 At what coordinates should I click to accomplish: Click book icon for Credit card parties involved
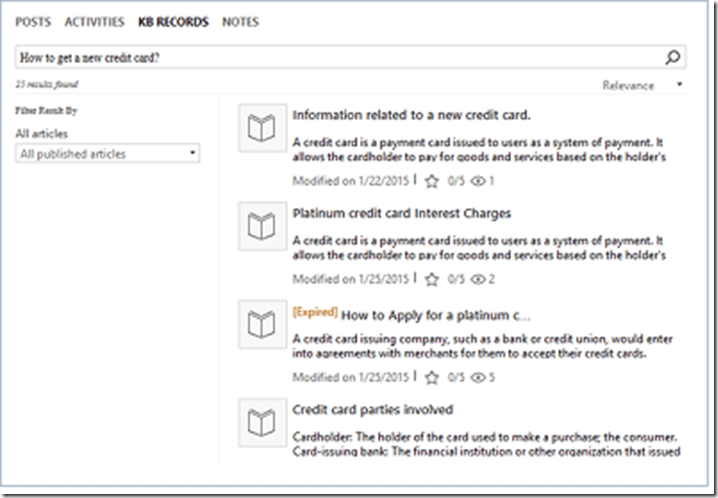(x=261, y=422)
